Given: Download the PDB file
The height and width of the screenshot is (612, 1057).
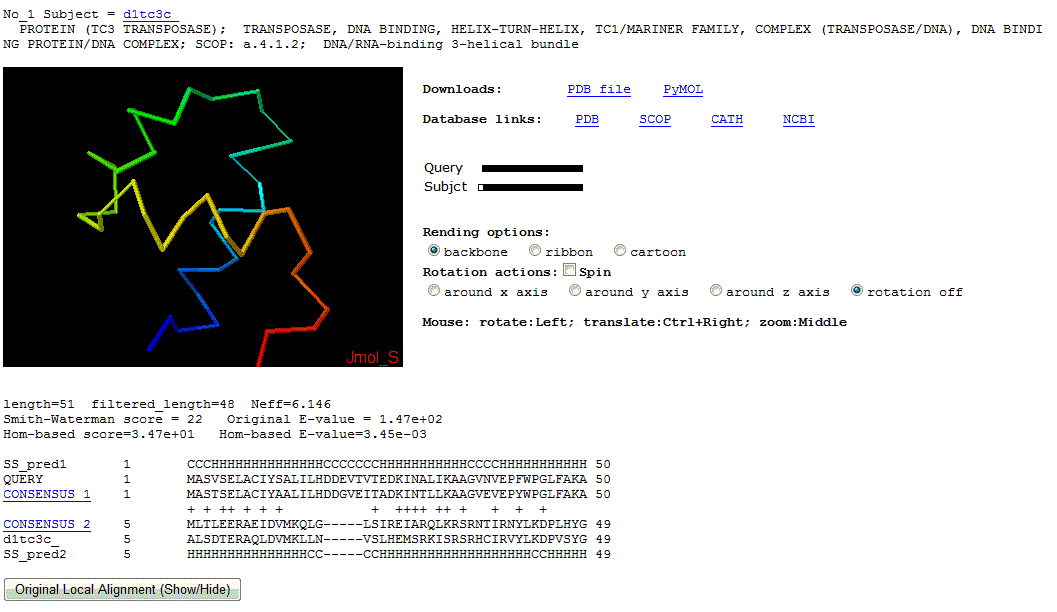Looking at the screenshot, I should pos(598,89).
